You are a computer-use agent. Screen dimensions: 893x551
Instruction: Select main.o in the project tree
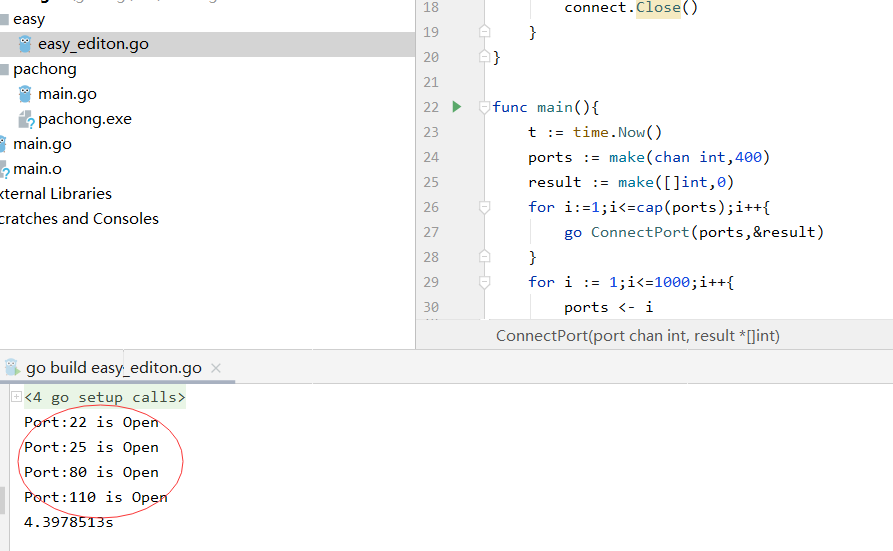tap(36, 169)
